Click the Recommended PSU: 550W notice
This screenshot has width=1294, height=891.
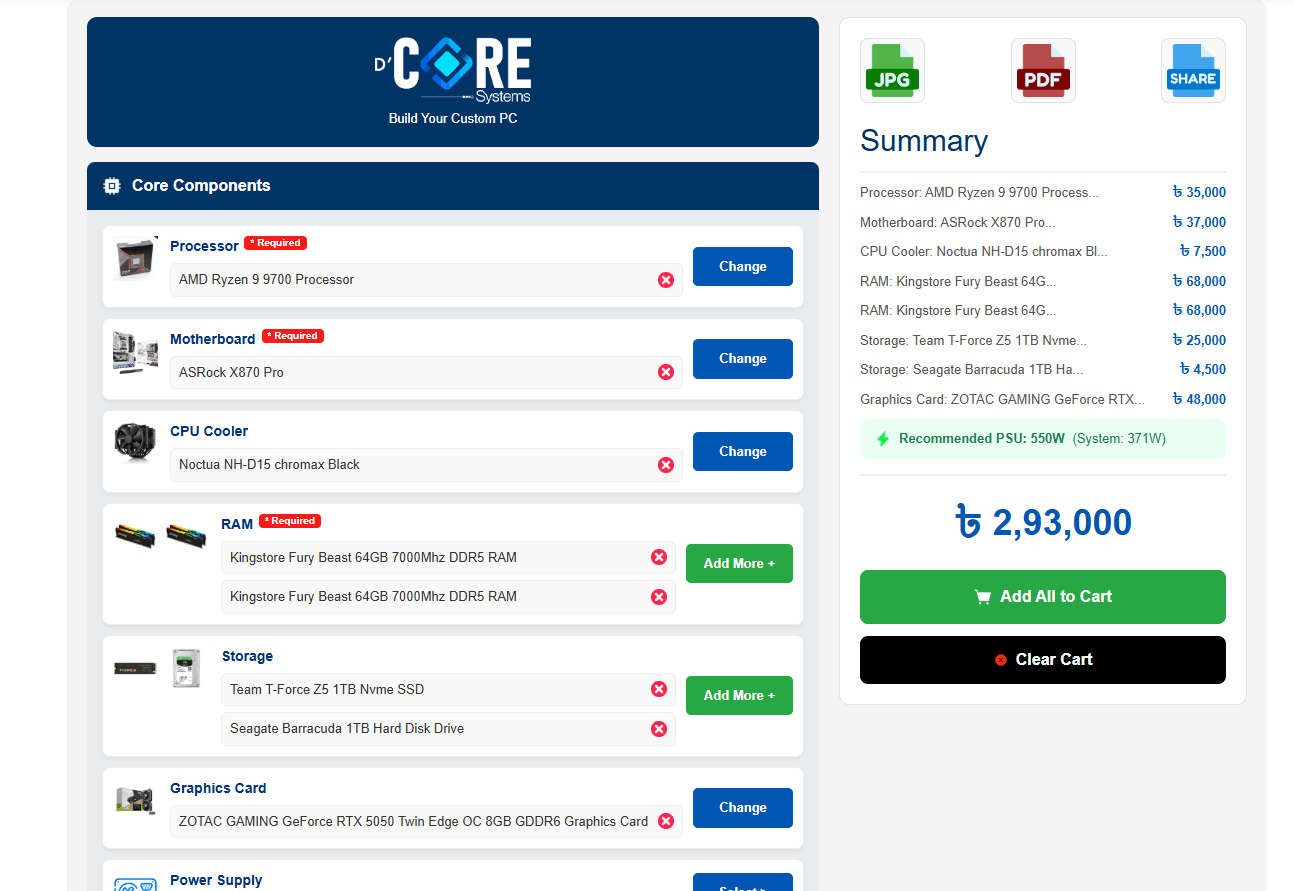(1043, 439)
